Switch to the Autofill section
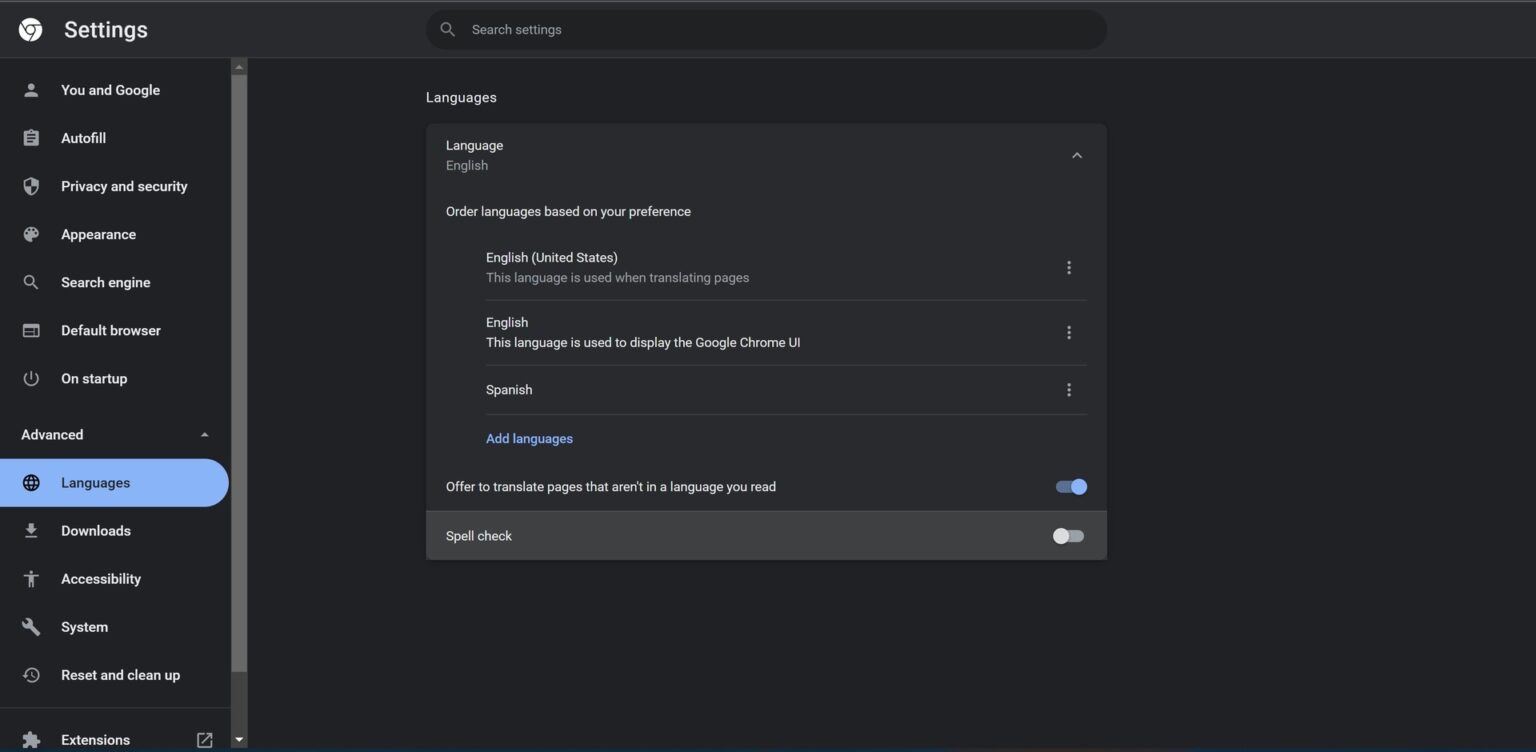 pos(31,138)
